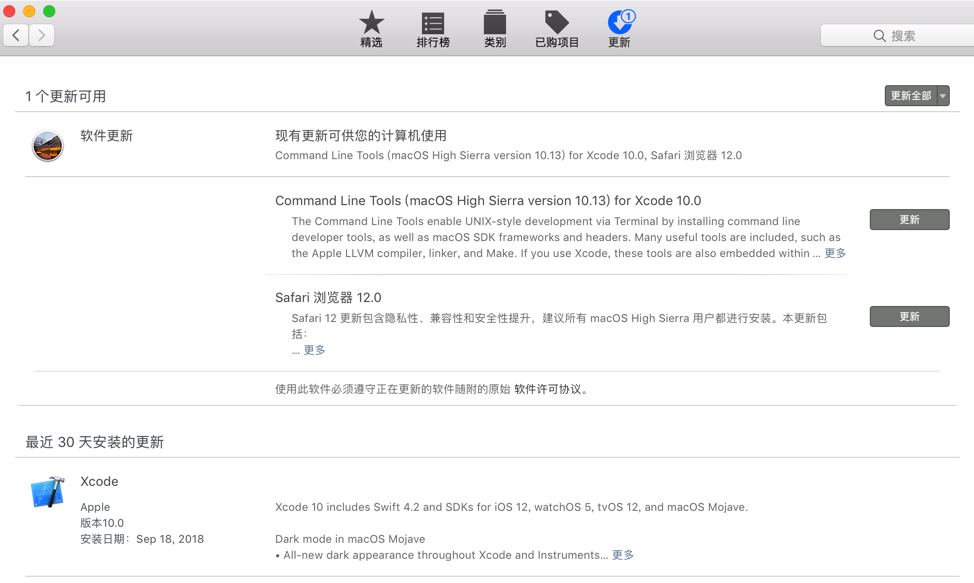
Task: Click the 现有更新可供您的计算机使用 heading
Action: pos(361,135)
